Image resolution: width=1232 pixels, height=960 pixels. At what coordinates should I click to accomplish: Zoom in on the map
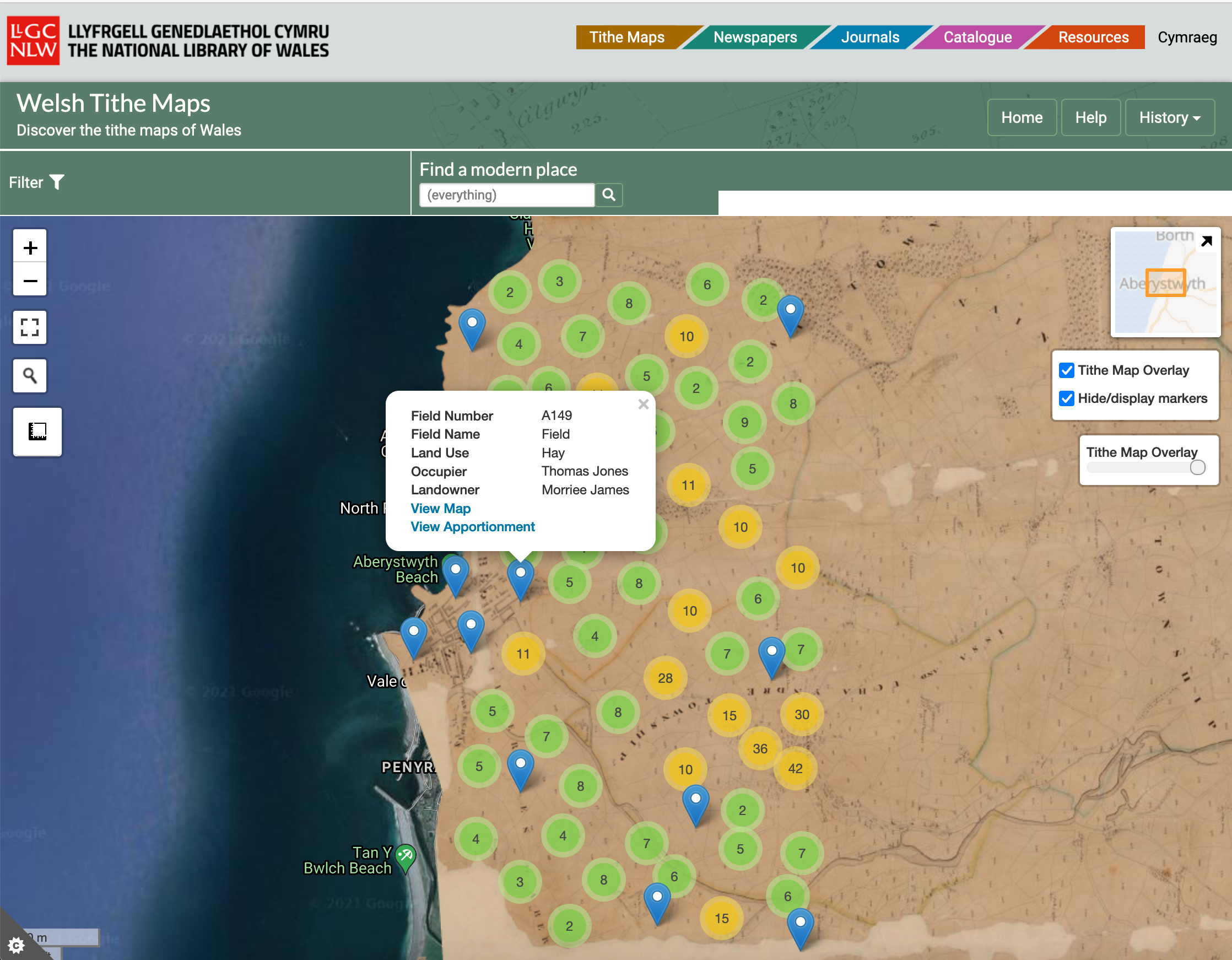(30, 247)
